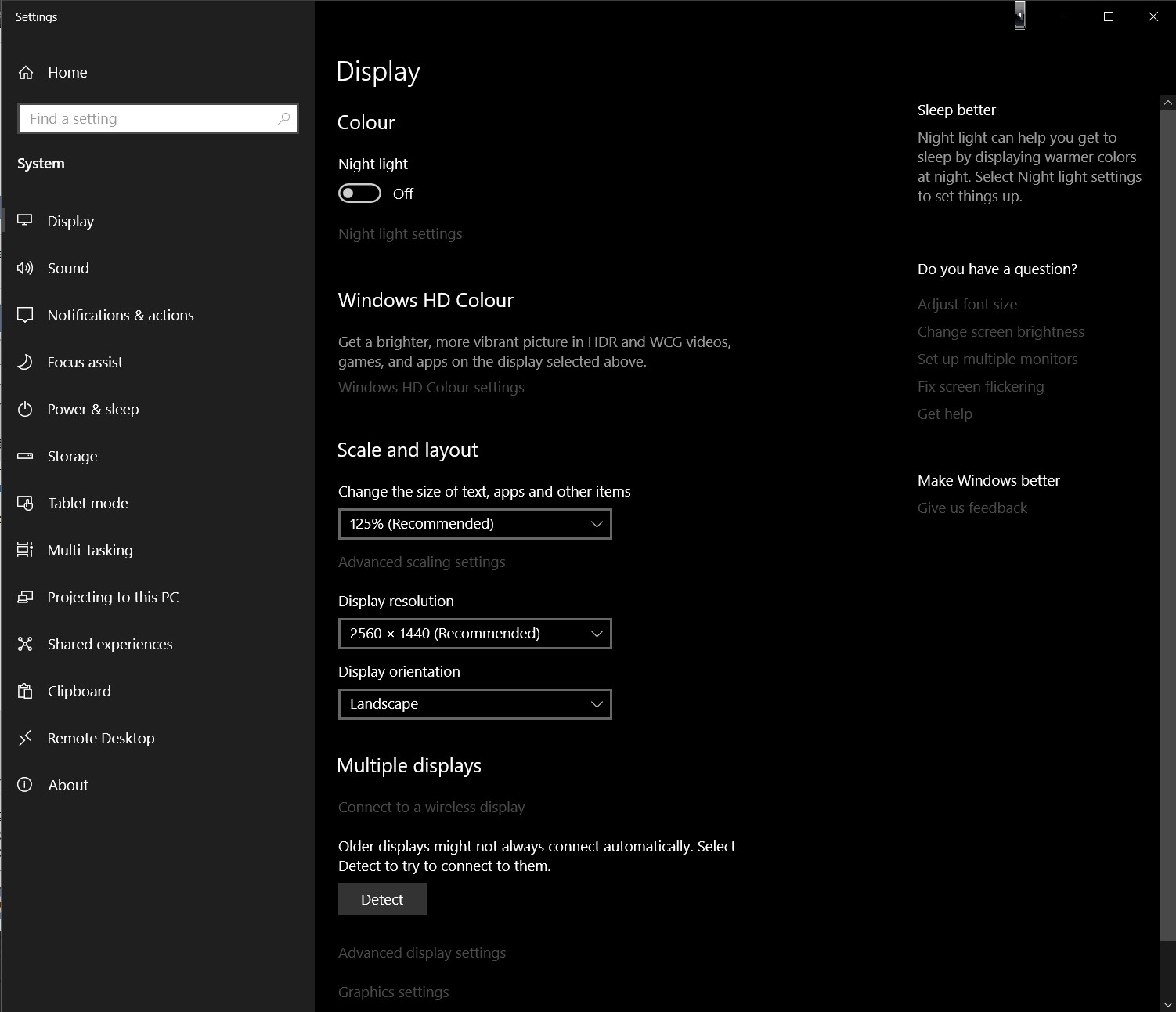Image resolution: width=1176 pixels, height=1012 pixels.
Task: Click the Clipboard icon in sidebar
Action: click(25, 691)
